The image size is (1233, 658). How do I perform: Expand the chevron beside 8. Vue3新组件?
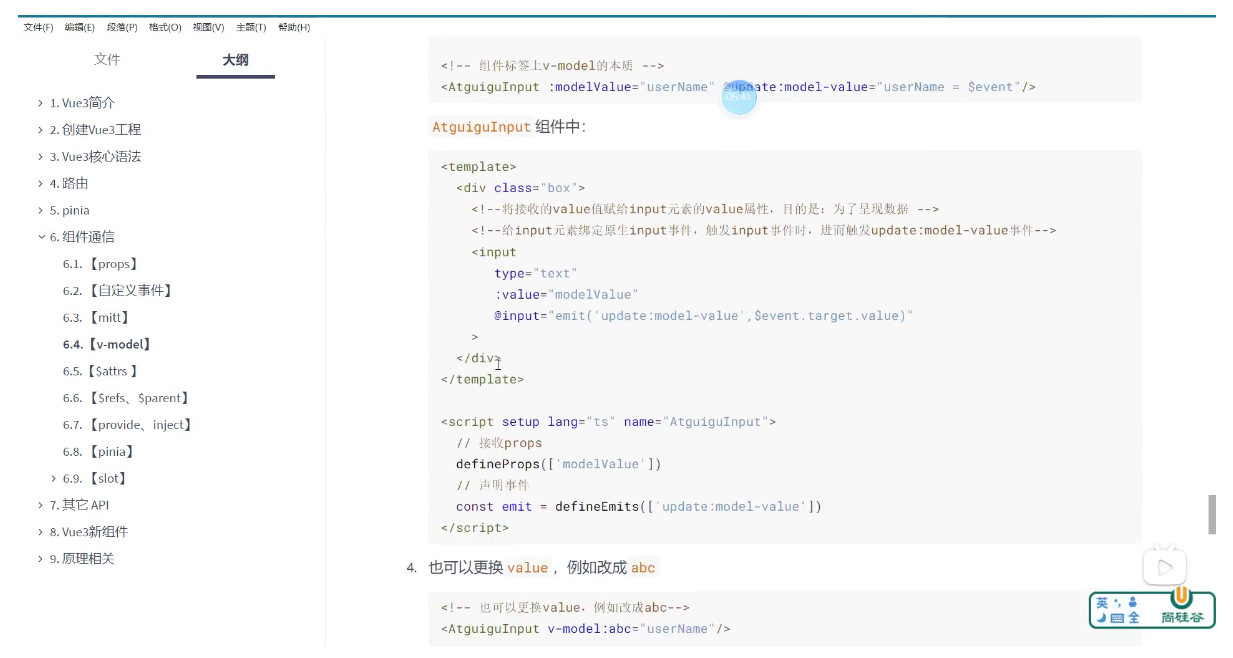pyautogui.click(x=41, y=532)
